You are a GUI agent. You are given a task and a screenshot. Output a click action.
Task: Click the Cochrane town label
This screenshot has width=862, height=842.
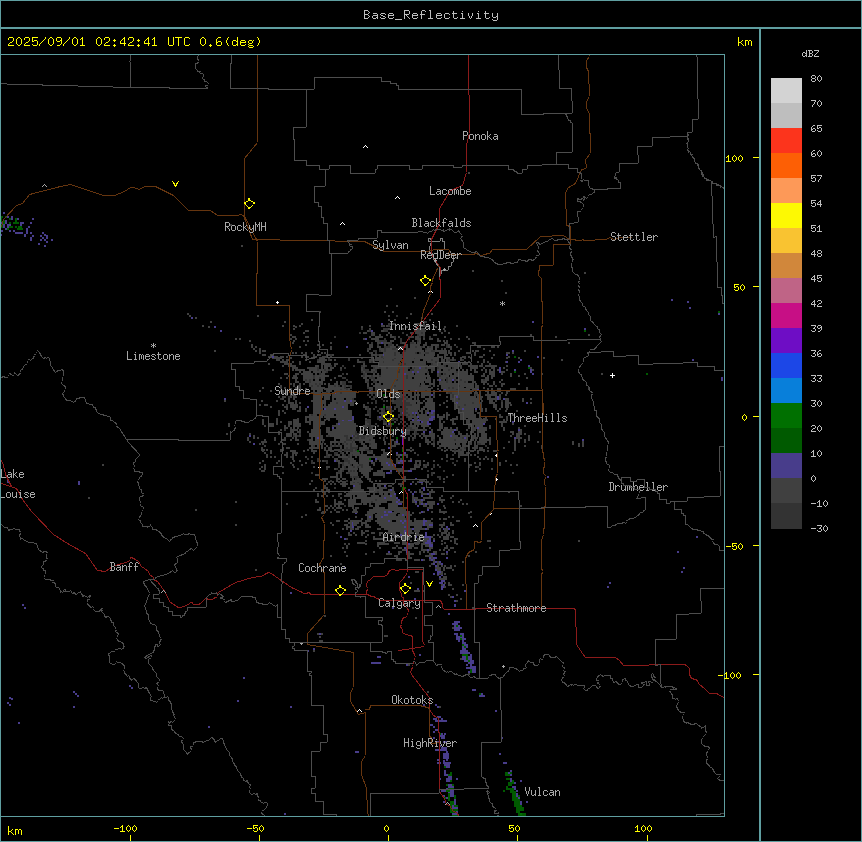(x=322, y=568)
